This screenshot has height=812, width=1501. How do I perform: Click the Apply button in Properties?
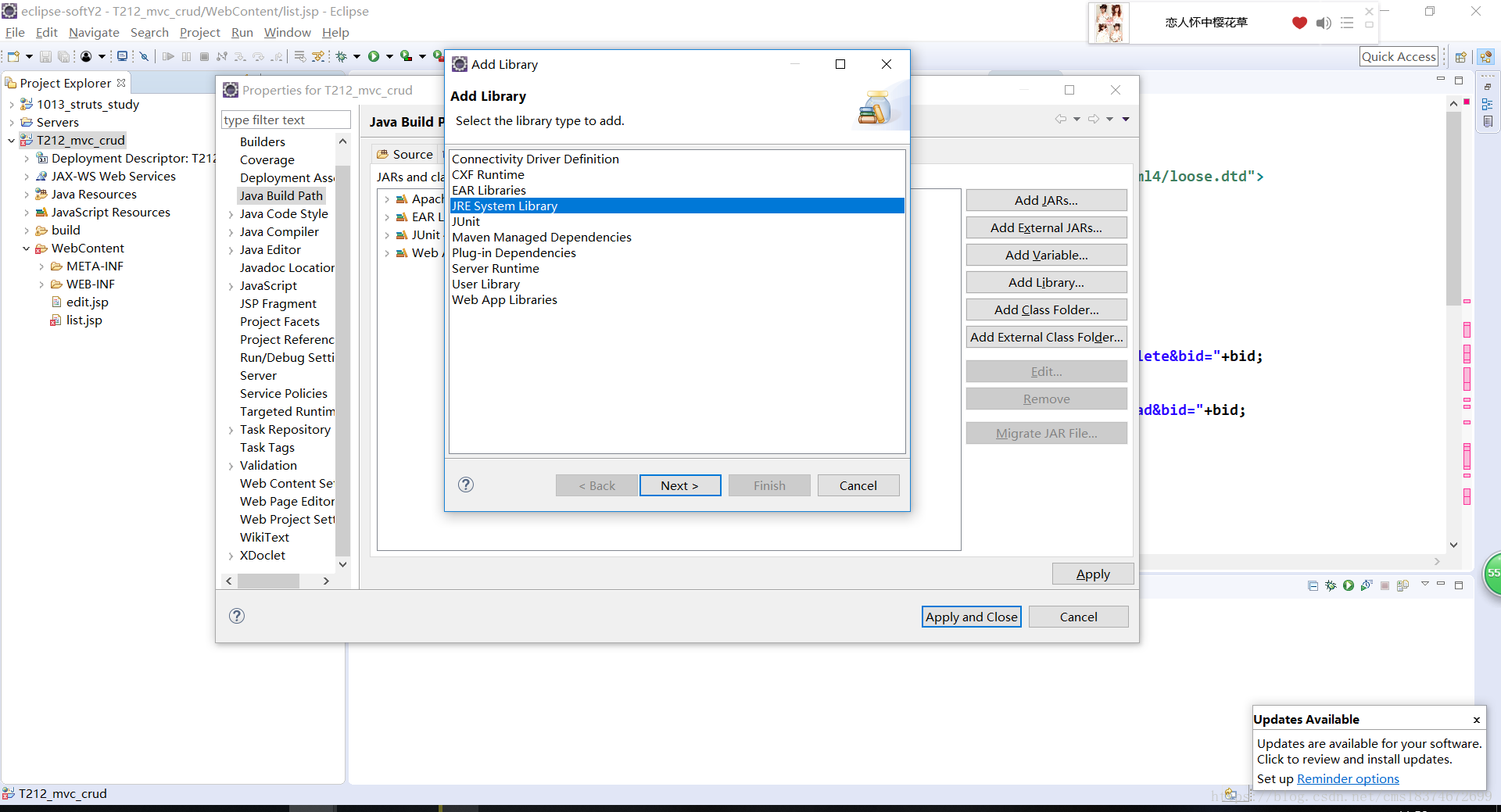point(1092,574)
